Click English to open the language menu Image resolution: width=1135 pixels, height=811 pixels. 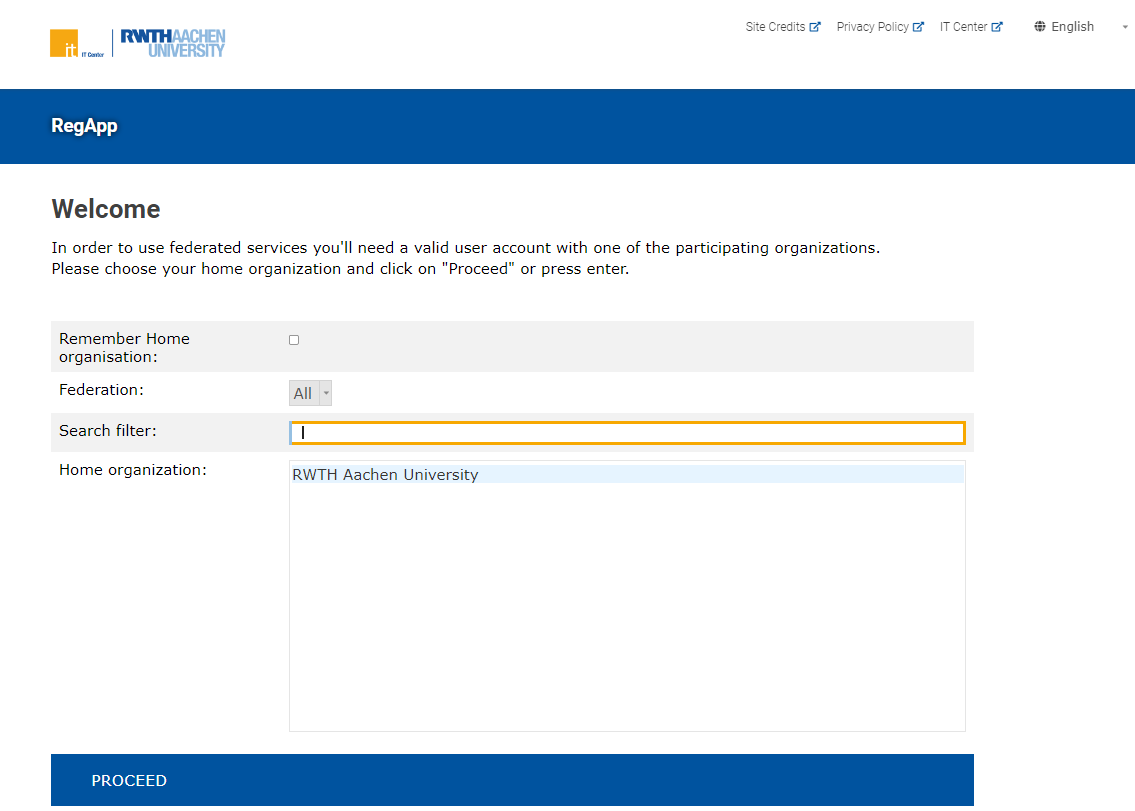click(1072, 26)
